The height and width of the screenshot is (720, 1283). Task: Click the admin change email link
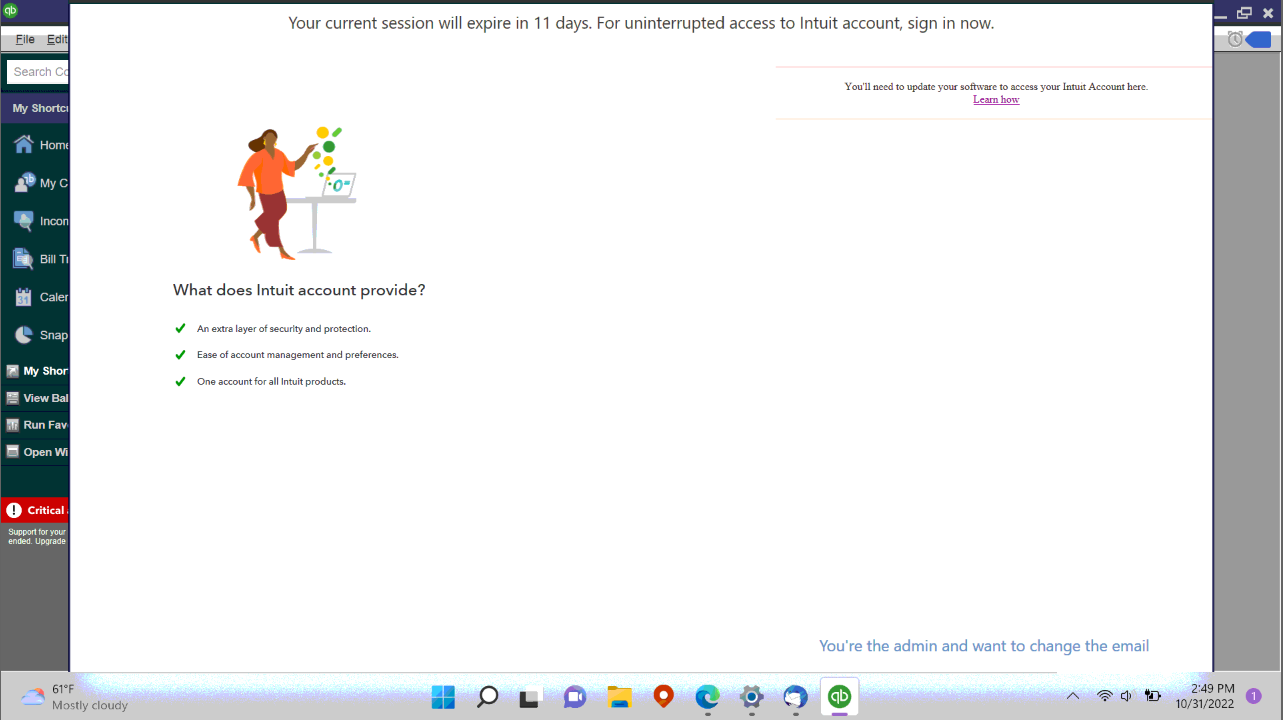[983, 645]
